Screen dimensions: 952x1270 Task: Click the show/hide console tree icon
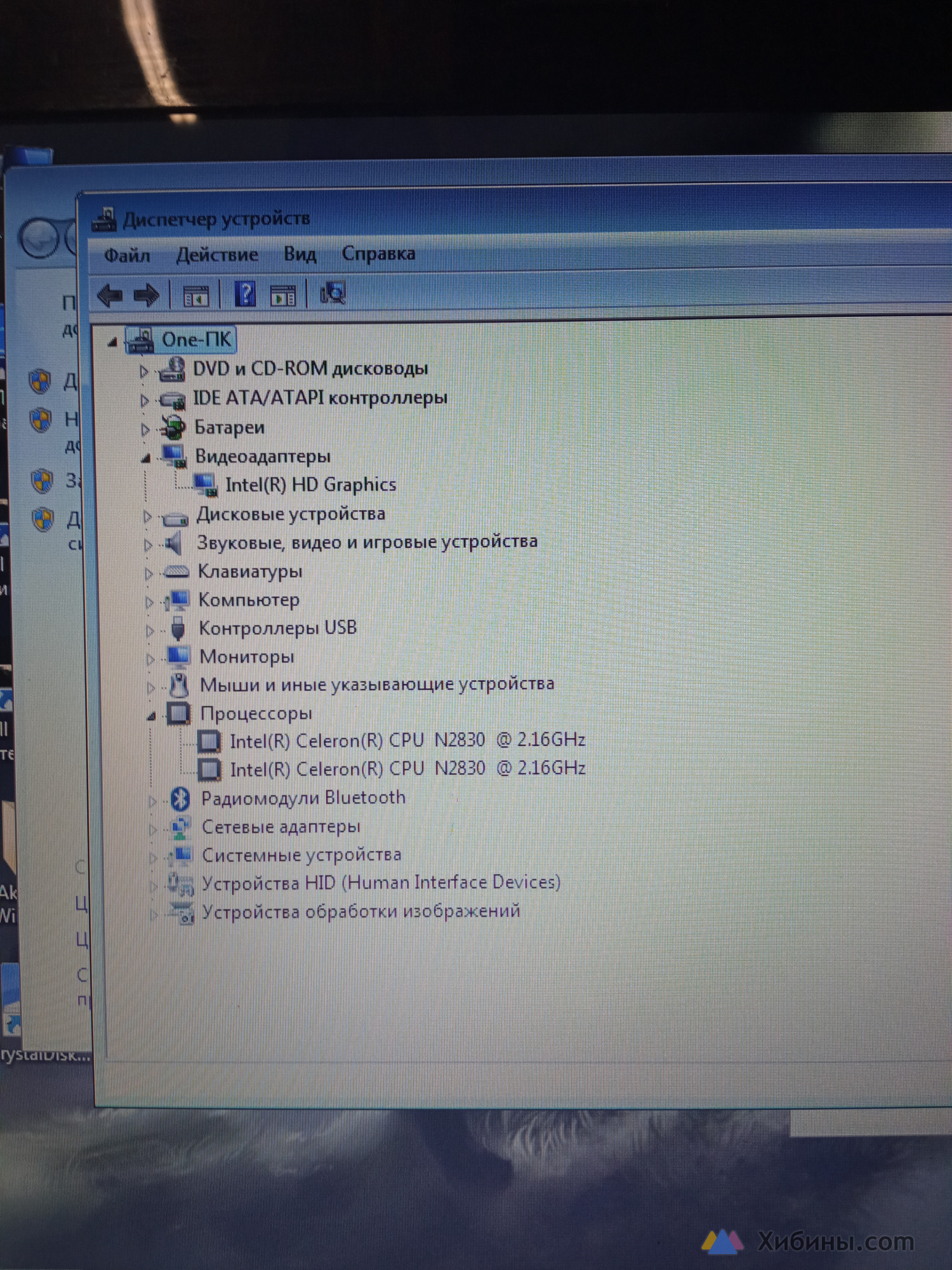tap(195, 296)
